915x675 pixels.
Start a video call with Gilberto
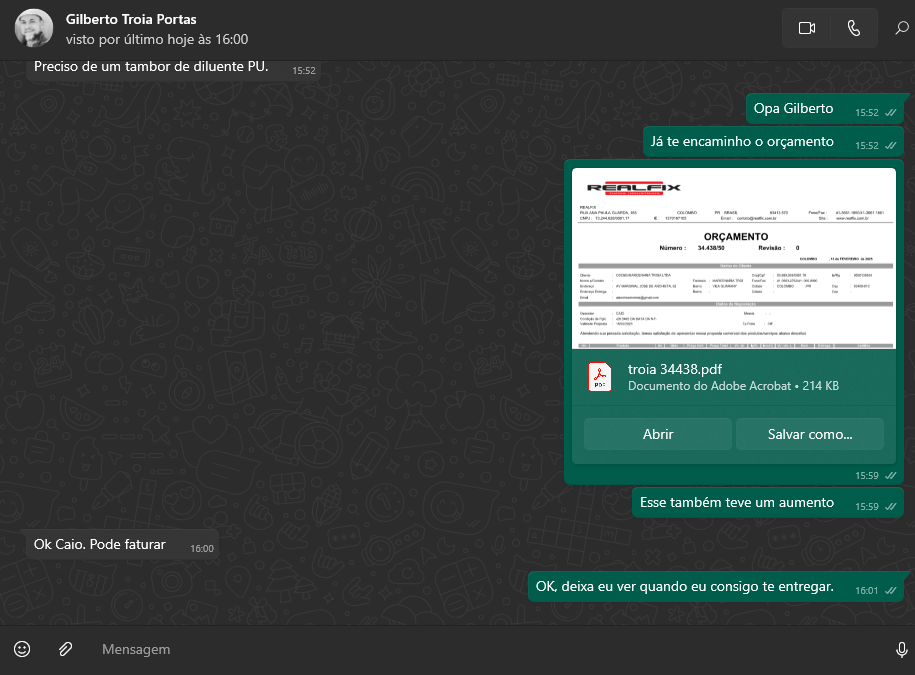coord(807,28)
